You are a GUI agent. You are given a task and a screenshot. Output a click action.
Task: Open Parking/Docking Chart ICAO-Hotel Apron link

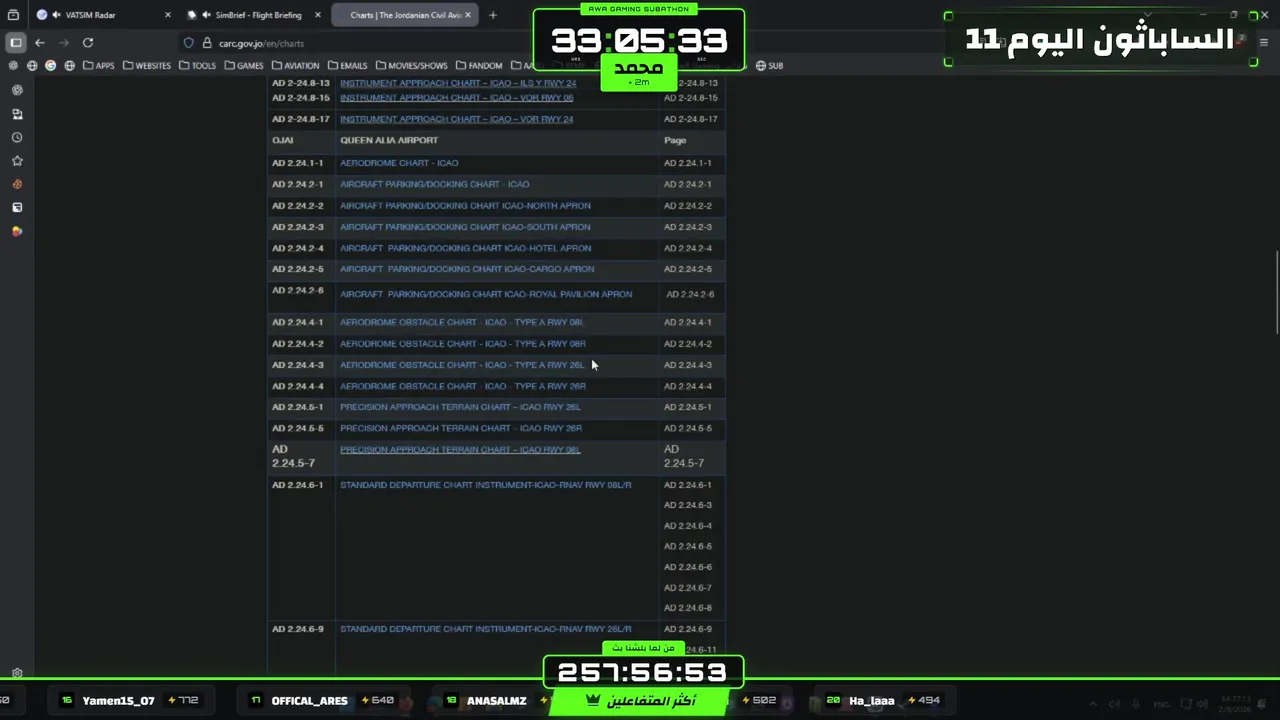465,248
